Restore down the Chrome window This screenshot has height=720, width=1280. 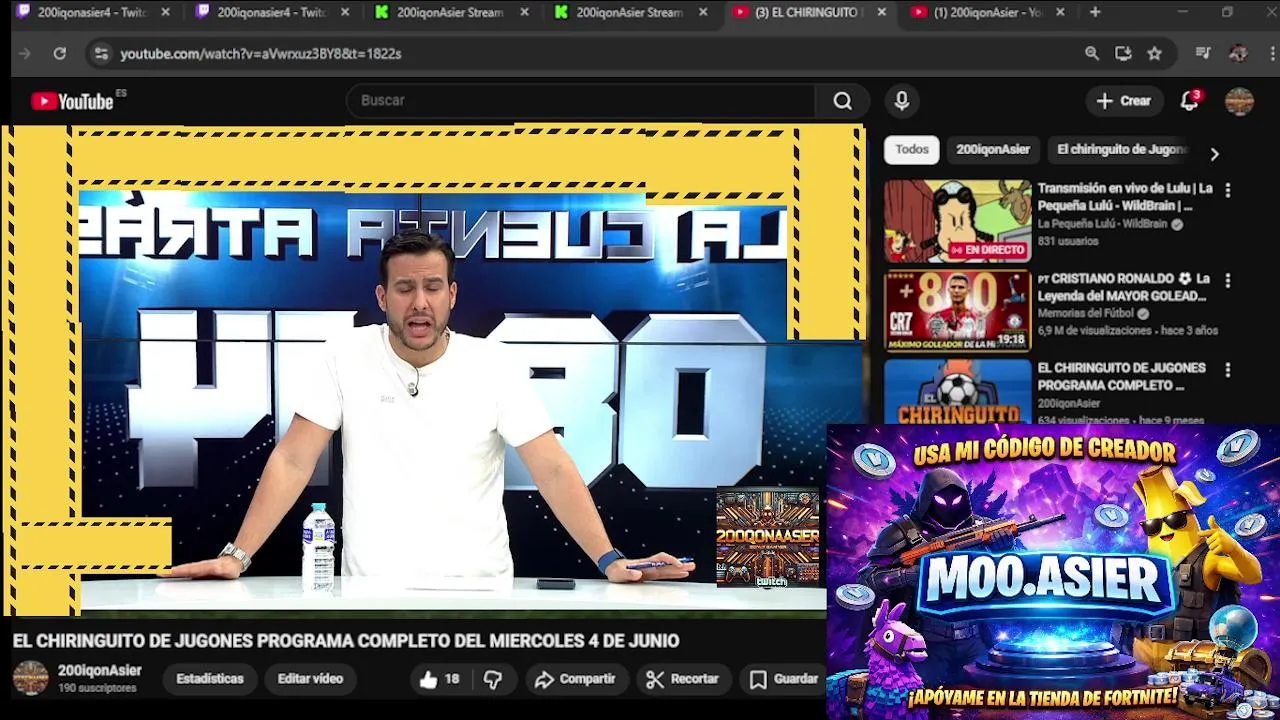(x=1227, y=12)
